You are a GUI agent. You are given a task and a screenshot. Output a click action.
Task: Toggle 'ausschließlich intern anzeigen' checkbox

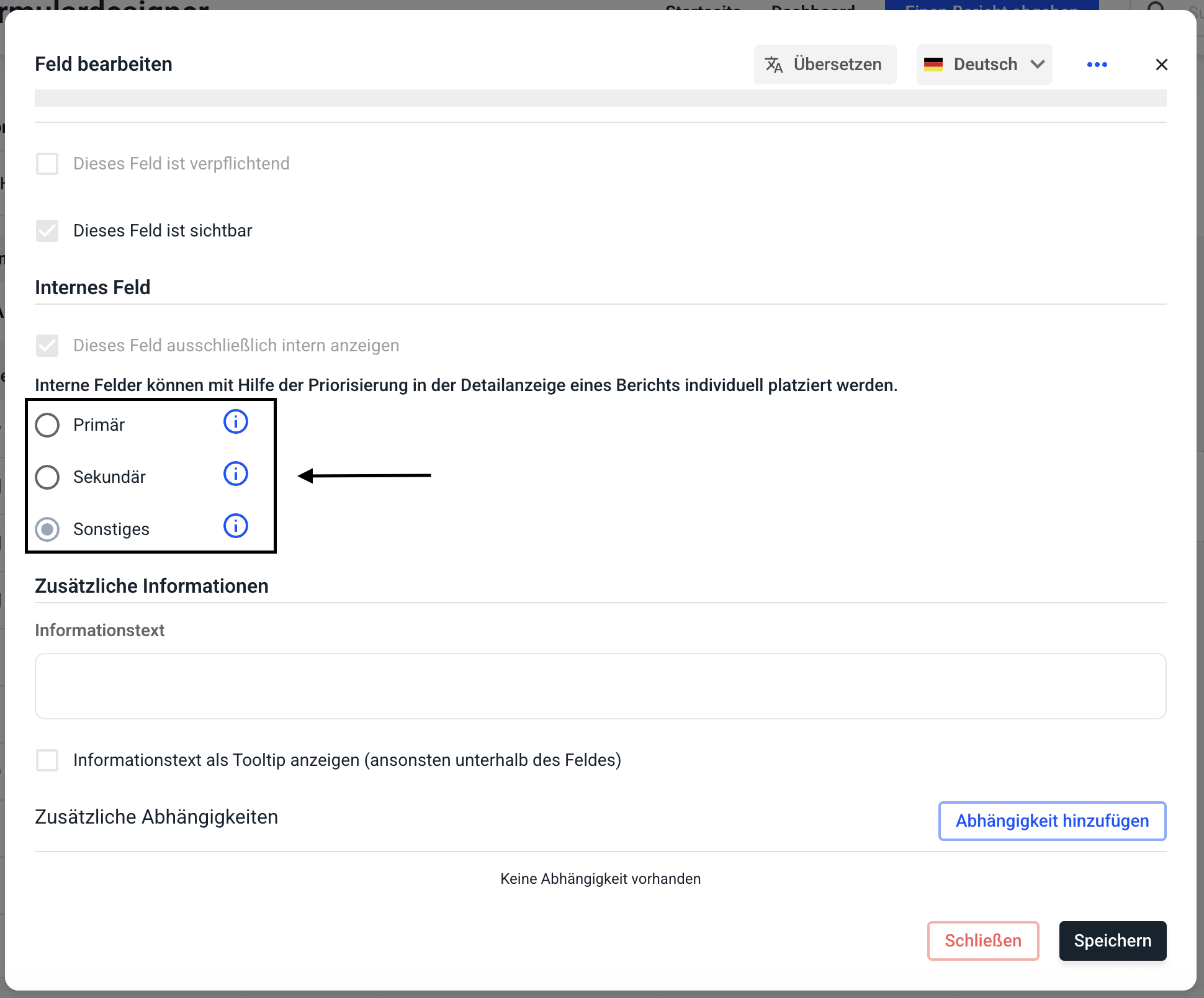pyautogui.click(x=47, y=346)
